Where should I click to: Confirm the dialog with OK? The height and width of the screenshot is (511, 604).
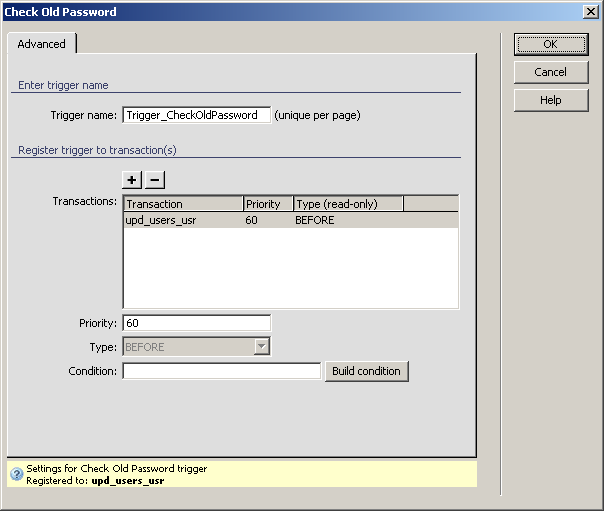point(550,44)
